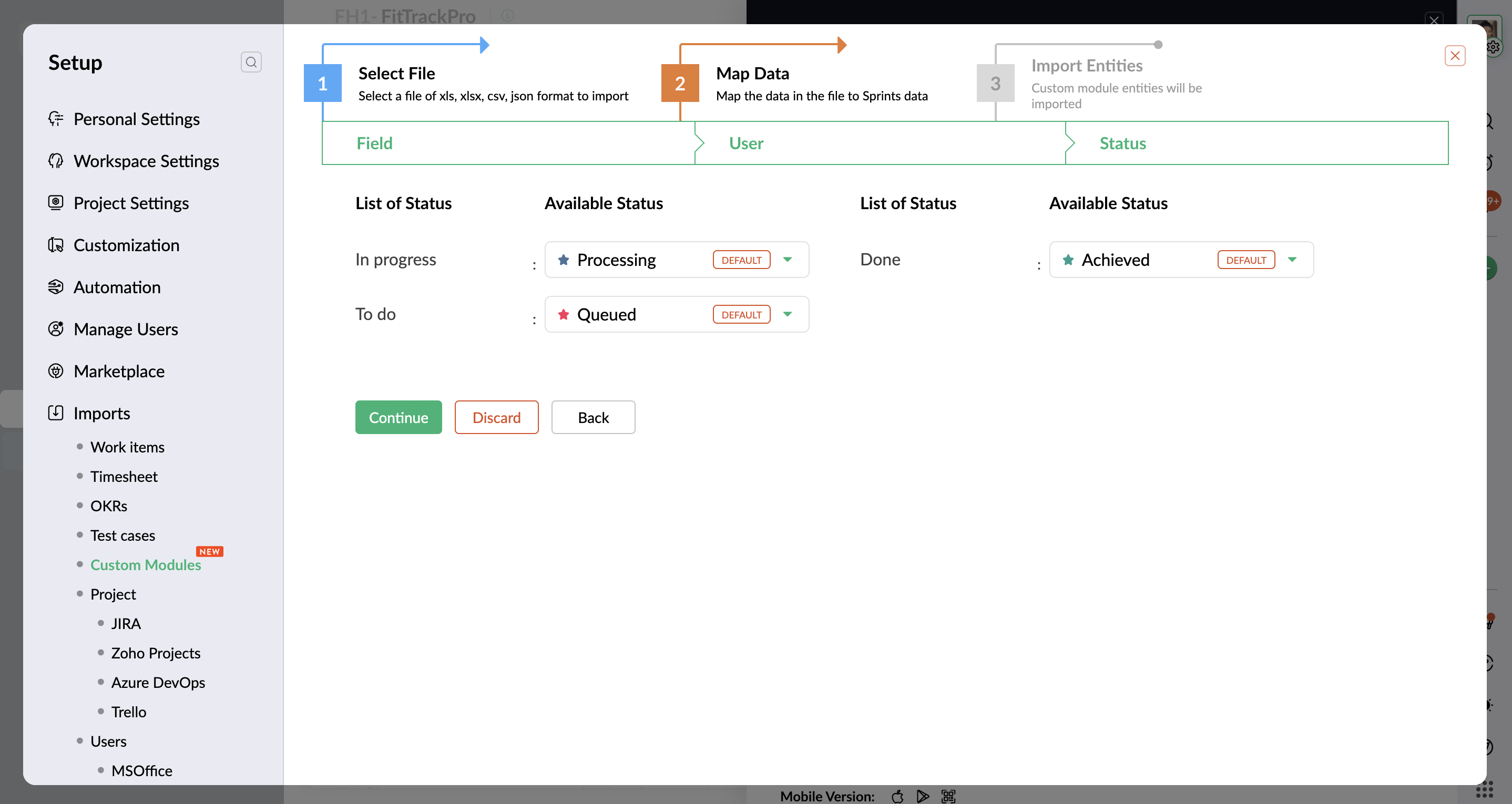Open the Azure DevOps import option
Viewport: 1512px width, 804px height.
(158, 683)
